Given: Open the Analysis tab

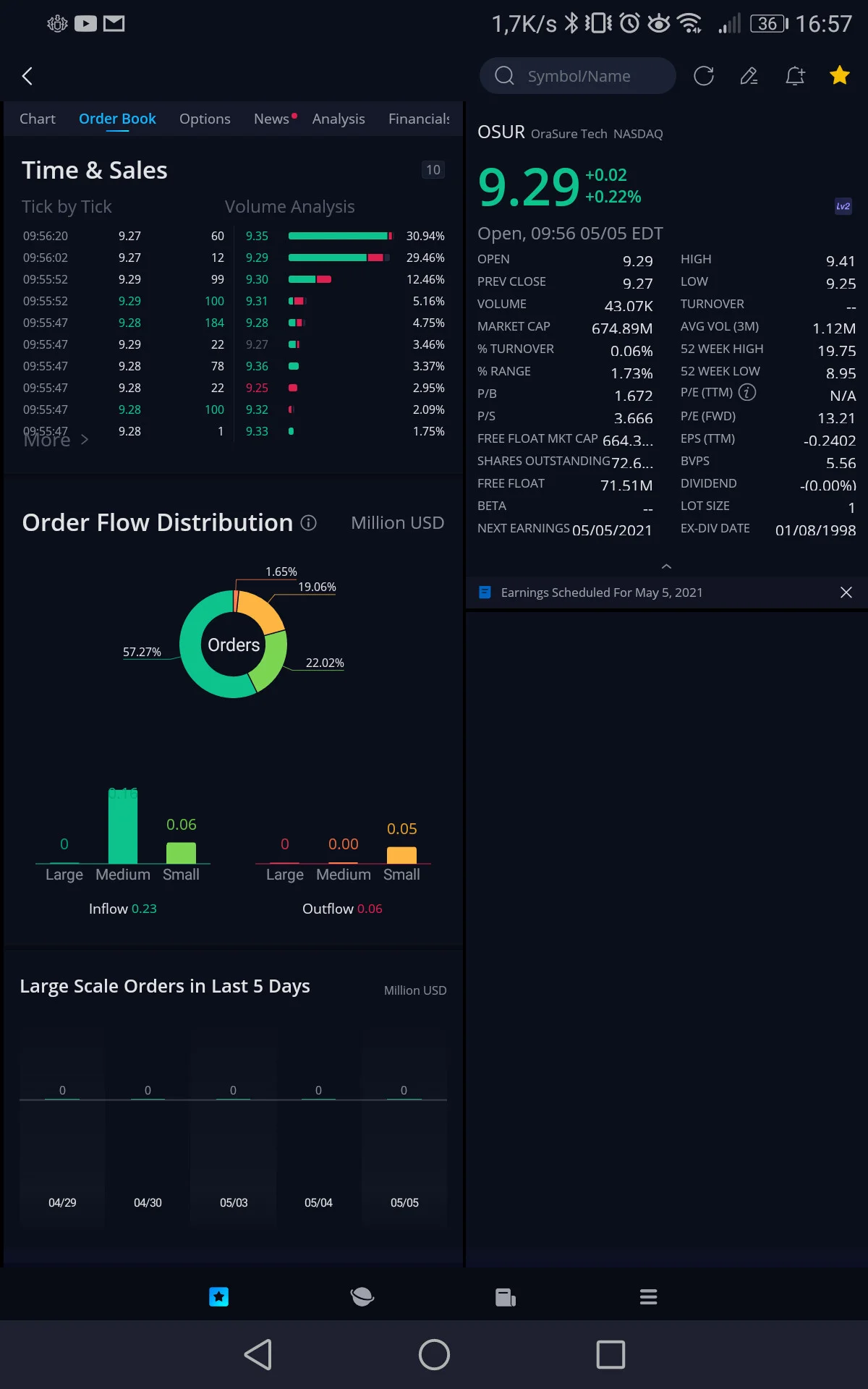Looking at the screenshot, I should (x=339, y=119).
